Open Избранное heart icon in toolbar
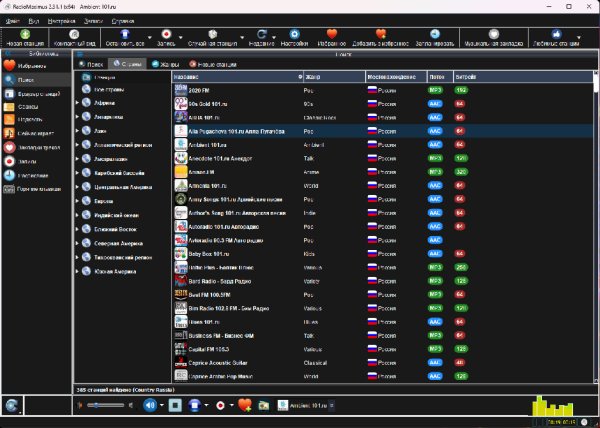This screenshot has width=600, height=428. pyautogui.click(x=332, y=34)
